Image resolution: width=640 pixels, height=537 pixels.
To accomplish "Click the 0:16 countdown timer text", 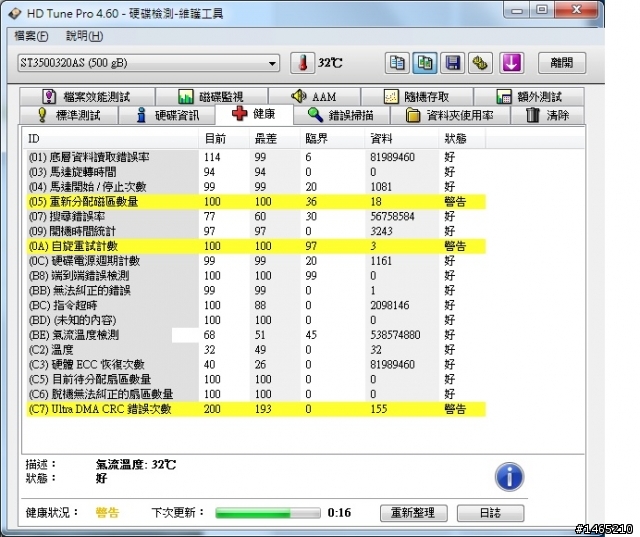I will tap(339, 513).
